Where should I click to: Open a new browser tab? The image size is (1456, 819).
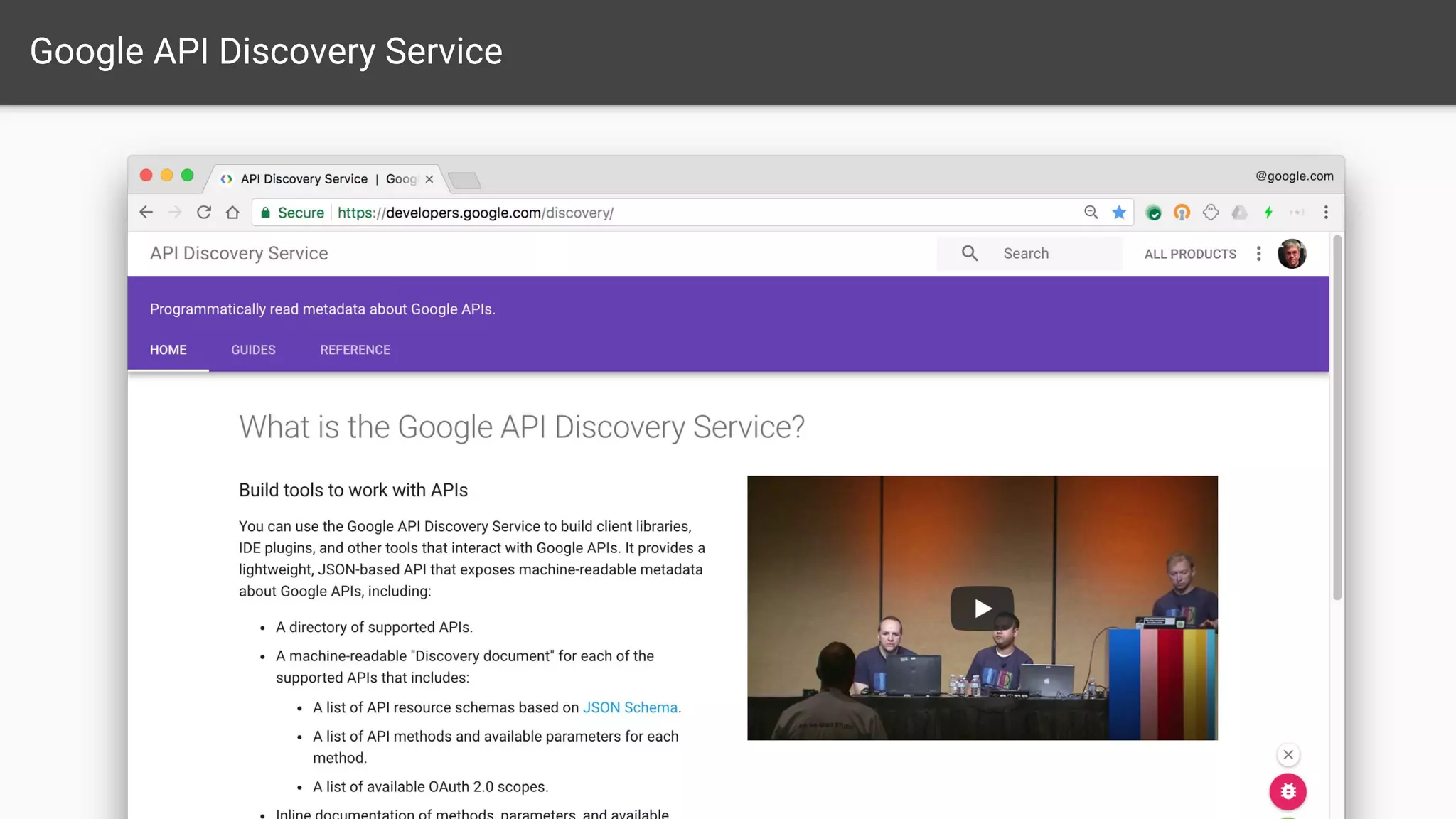click(x=465, y=181)
